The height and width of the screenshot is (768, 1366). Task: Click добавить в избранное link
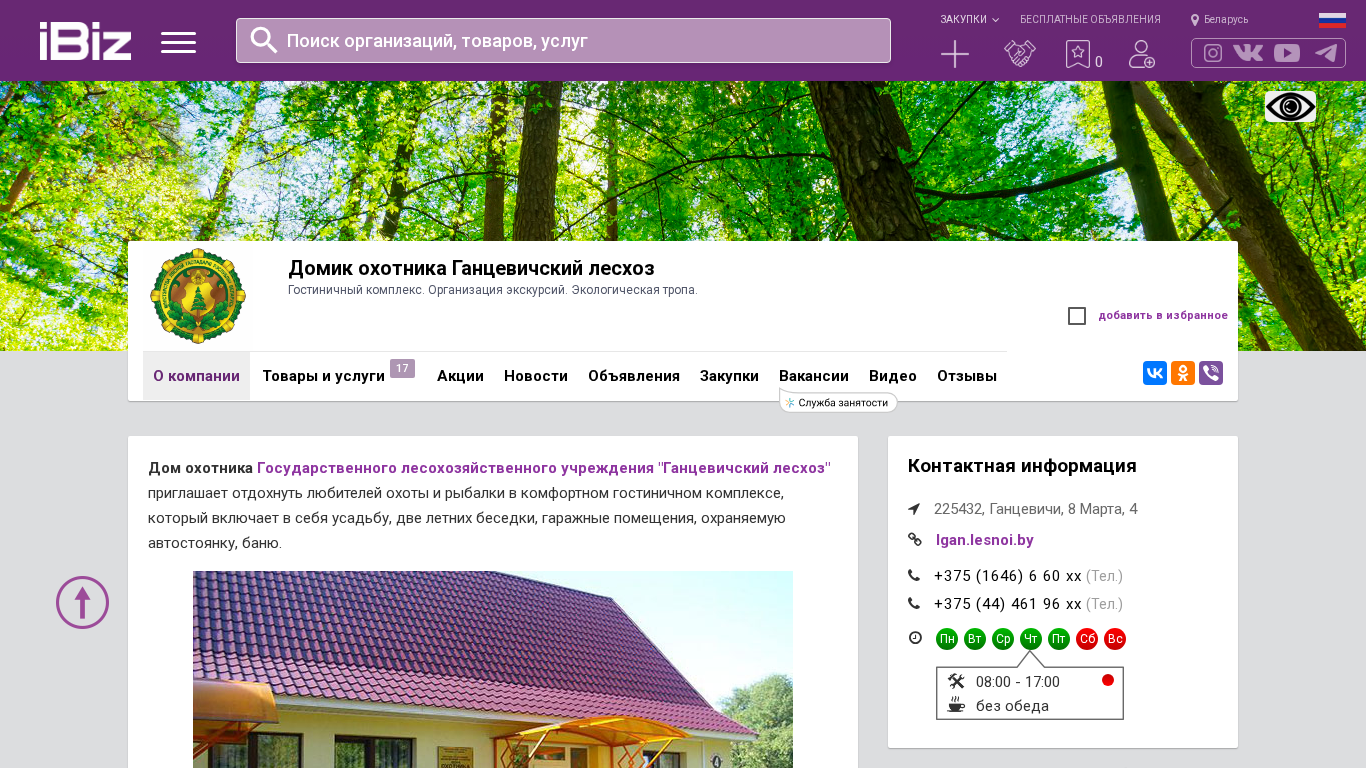1163,315
